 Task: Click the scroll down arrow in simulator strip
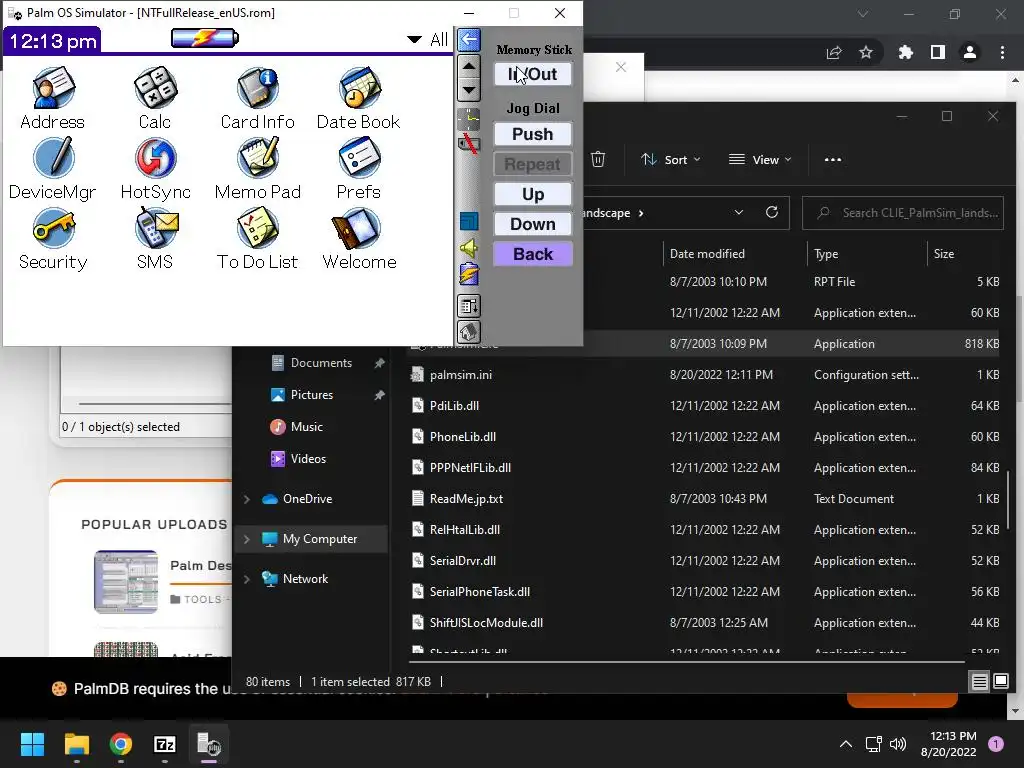[469, 89]
